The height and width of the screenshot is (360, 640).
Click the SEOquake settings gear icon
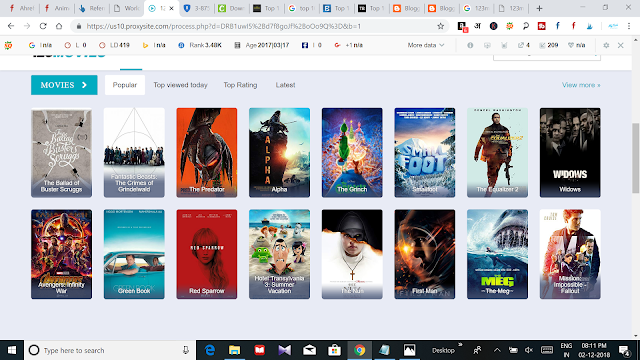pos(606,45)
